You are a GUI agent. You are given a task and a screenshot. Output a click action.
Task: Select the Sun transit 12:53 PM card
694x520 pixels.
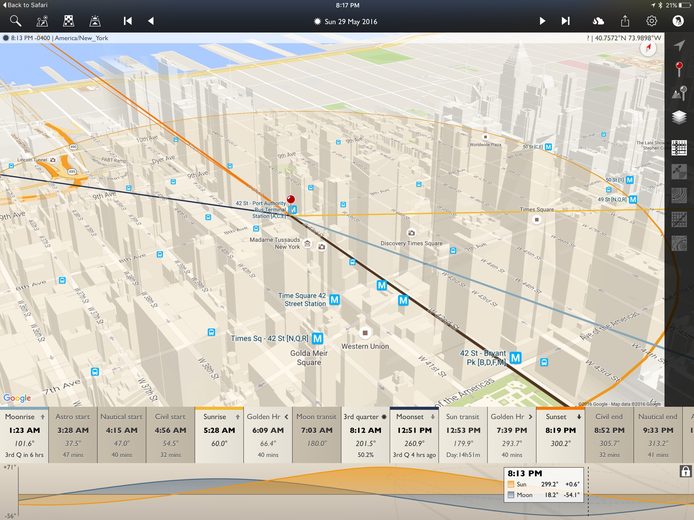pos(463,435)
